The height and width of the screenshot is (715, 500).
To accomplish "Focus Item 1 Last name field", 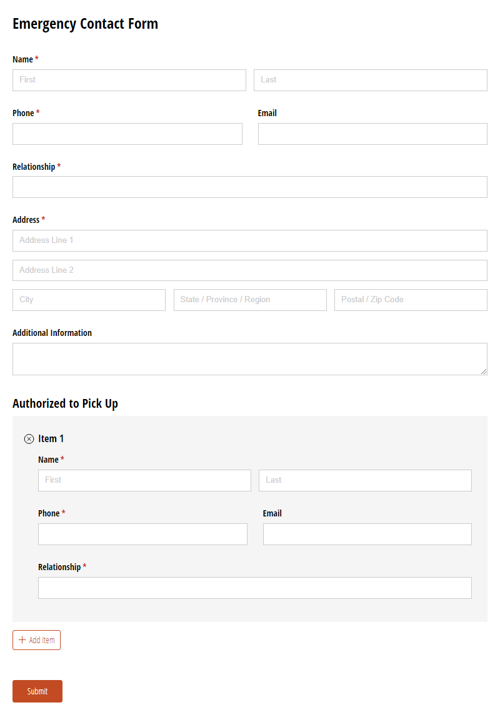I will point(365,480).
